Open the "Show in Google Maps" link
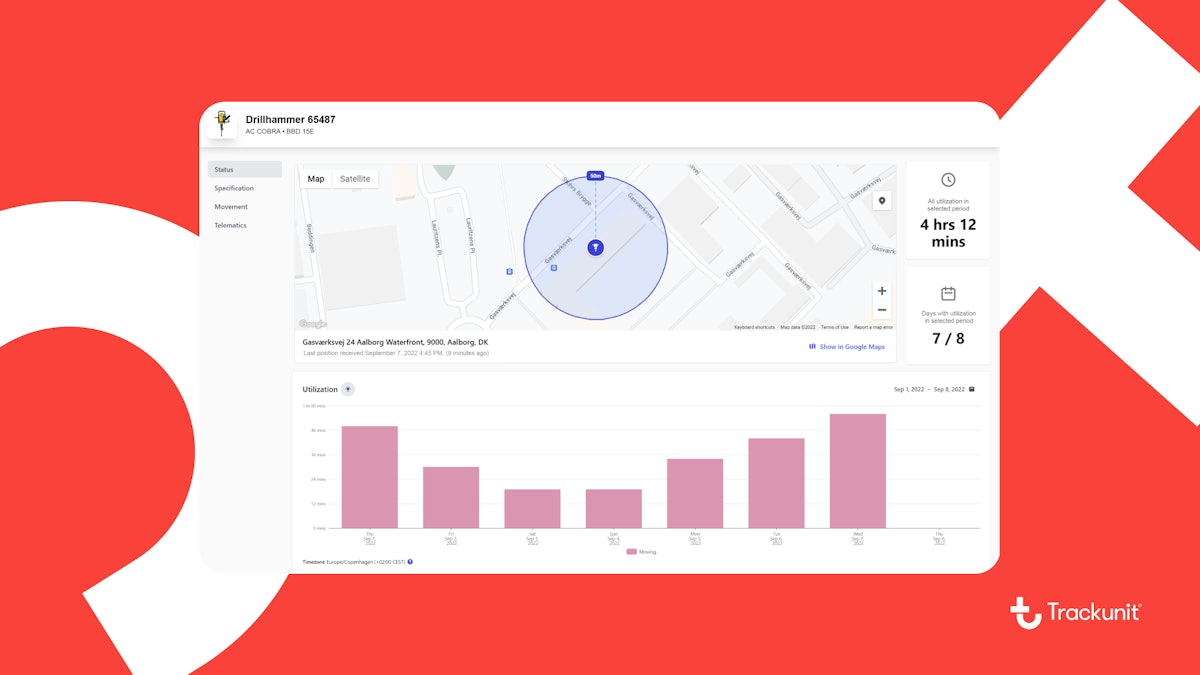Image resolution: width=1200 pixels, height=675 pixels. coord(853,346)
